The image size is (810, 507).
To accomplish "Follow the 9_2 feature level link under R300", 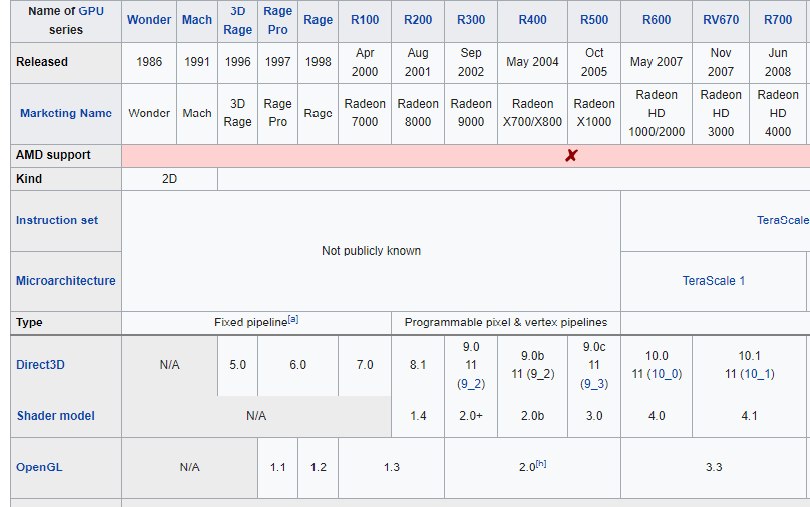I will tap(471, 384).
